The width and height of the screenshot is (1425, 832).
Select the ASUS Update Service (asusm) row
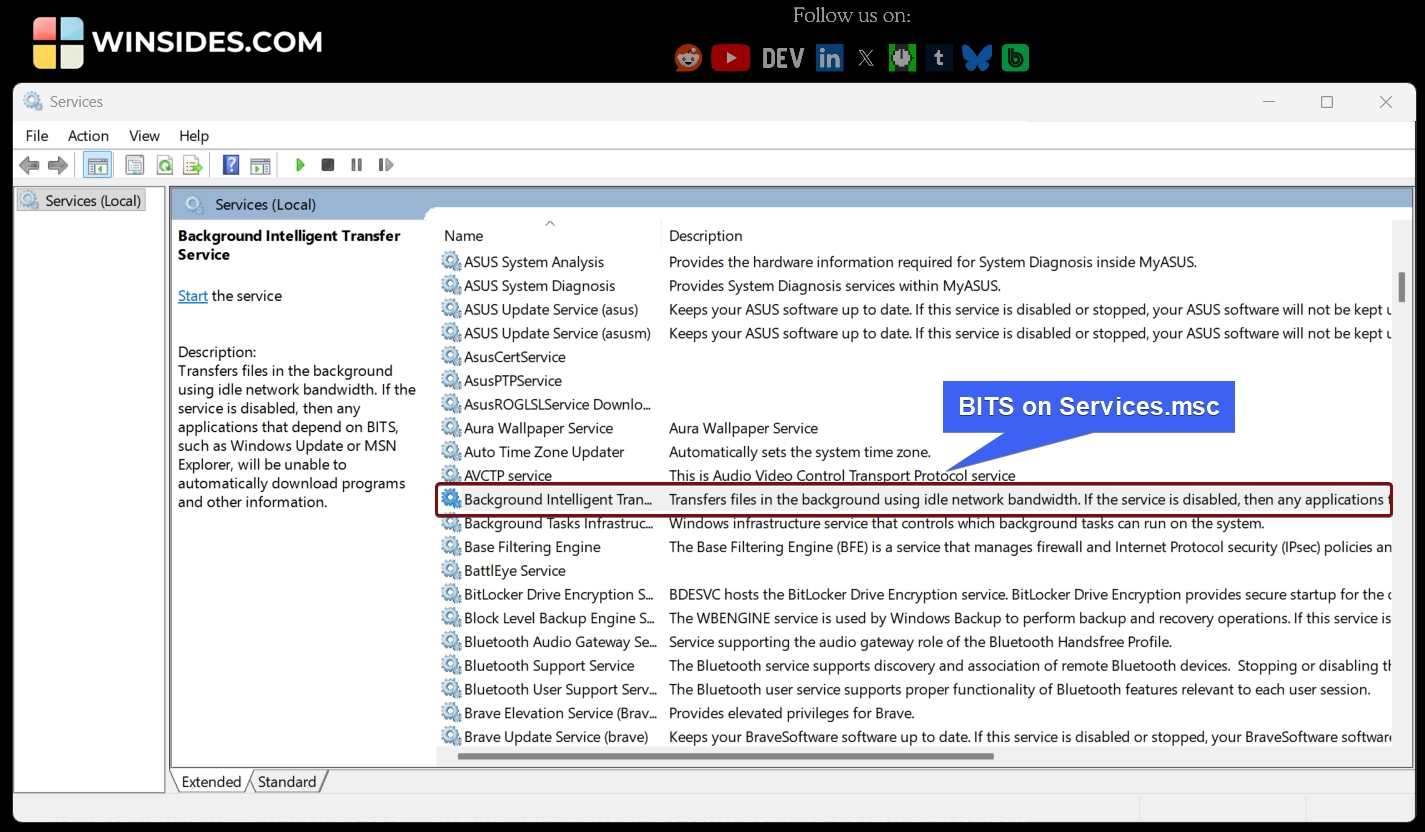tap(914, 333)
